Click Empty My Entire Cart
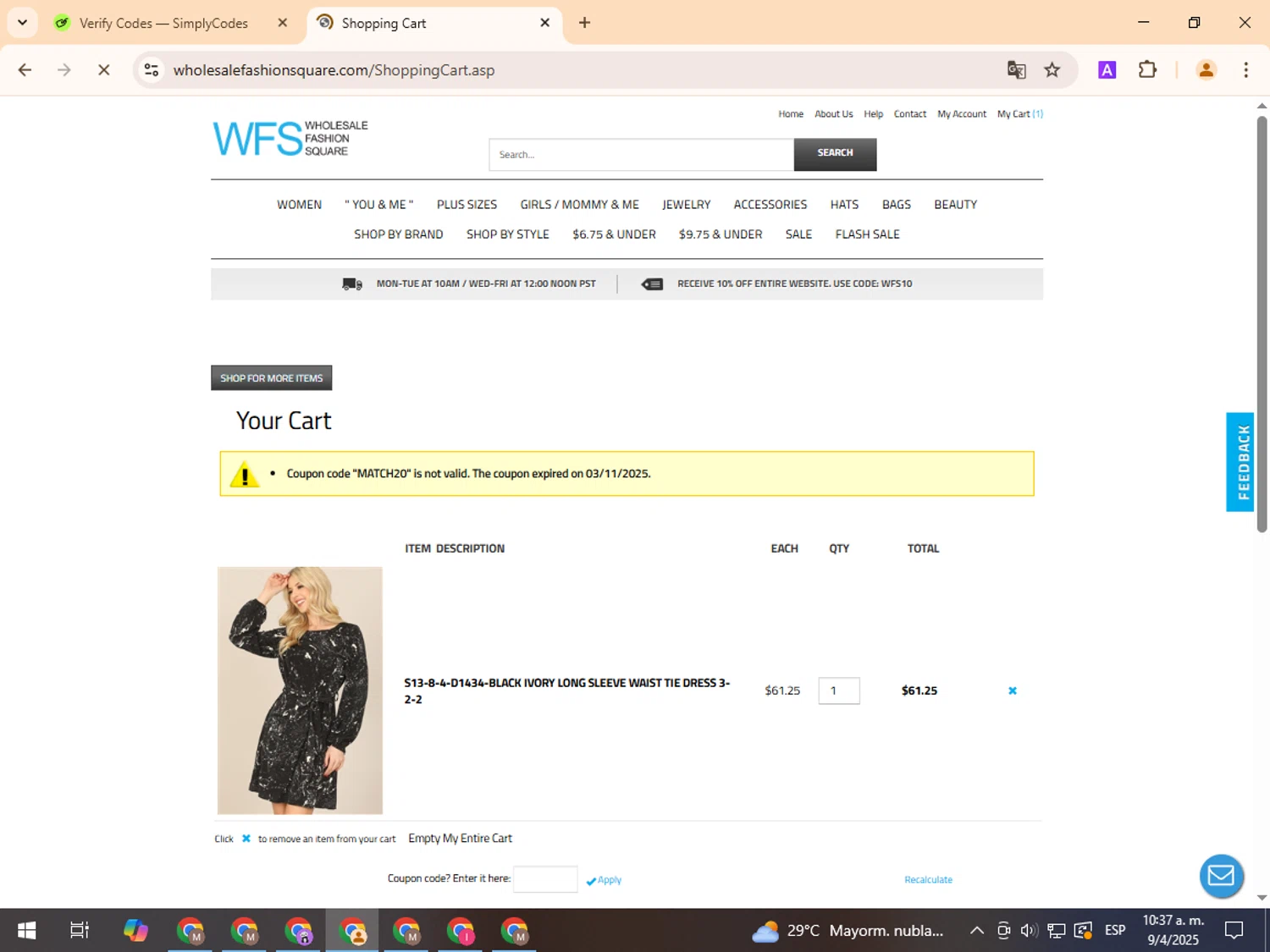Viewport: 1270px width, 952px height. [x=460, y=839]
